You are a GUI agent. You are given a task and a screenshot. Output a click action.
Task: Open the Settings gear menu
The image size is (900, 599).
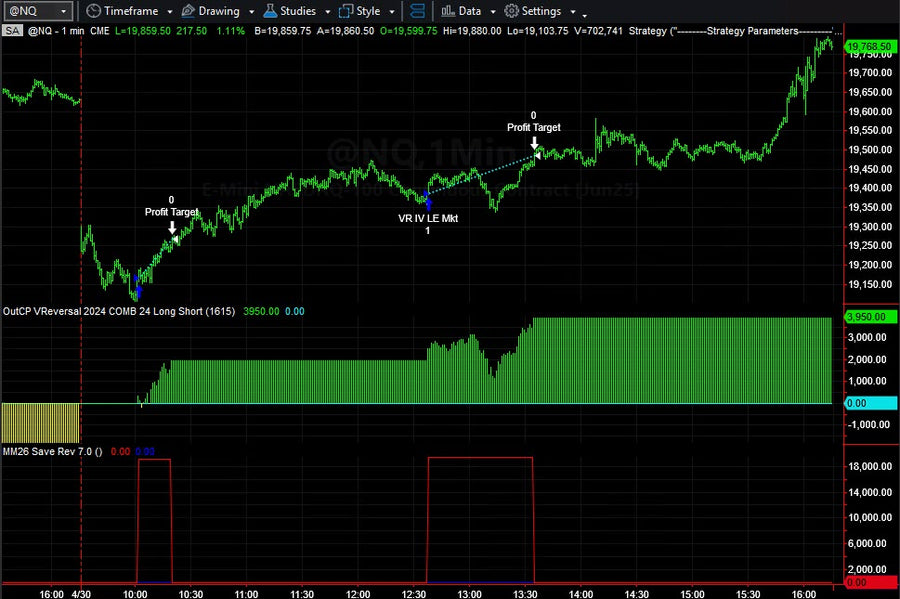click(x=533, y=11)
